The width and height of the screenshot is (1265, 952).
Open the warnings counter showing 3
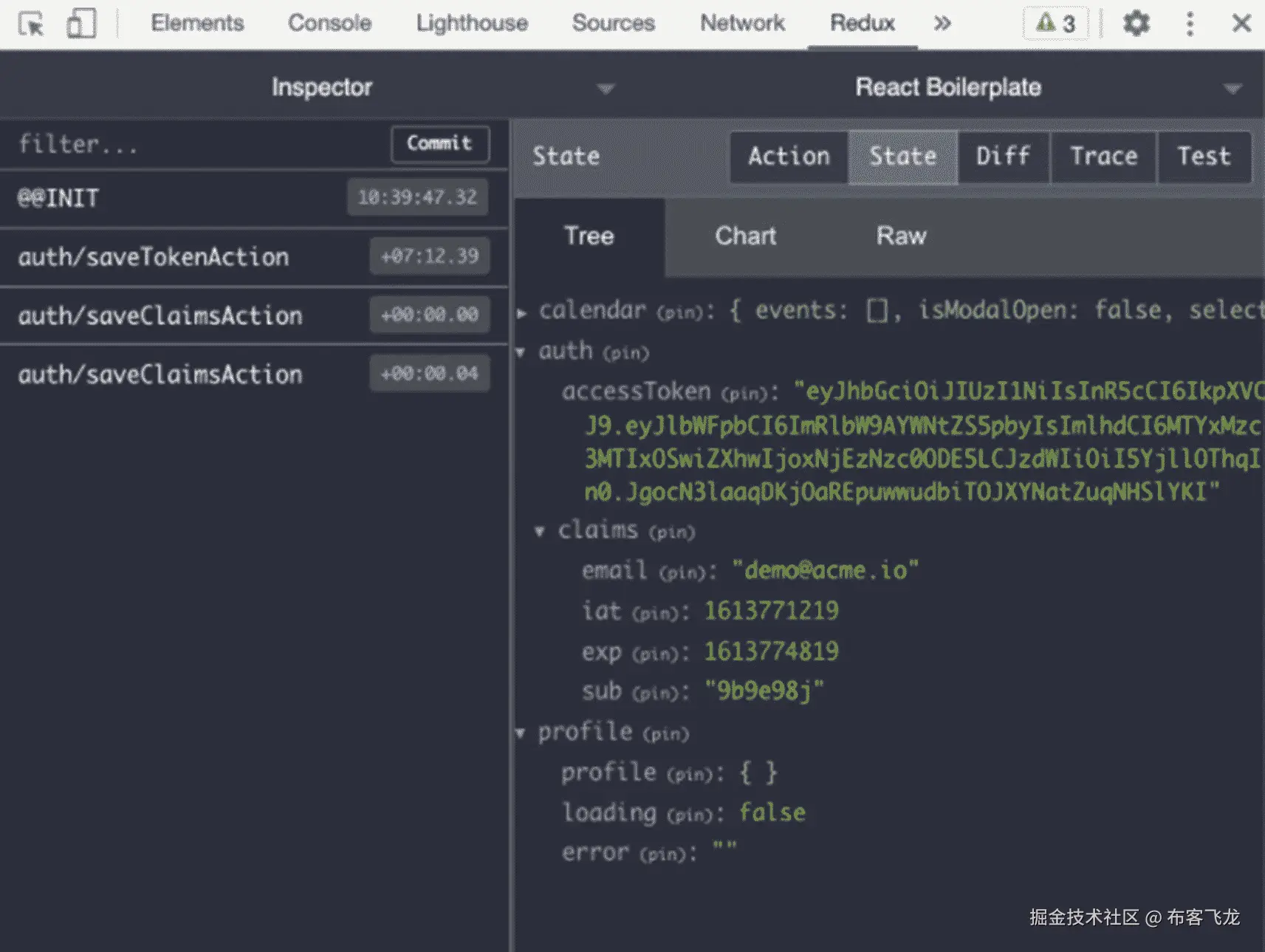pyautogui.click(x=1056, y=24)
